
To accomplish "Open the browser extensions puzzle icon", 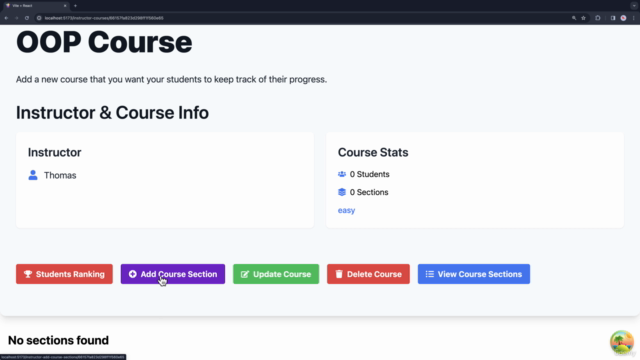I will coord(598,18).
